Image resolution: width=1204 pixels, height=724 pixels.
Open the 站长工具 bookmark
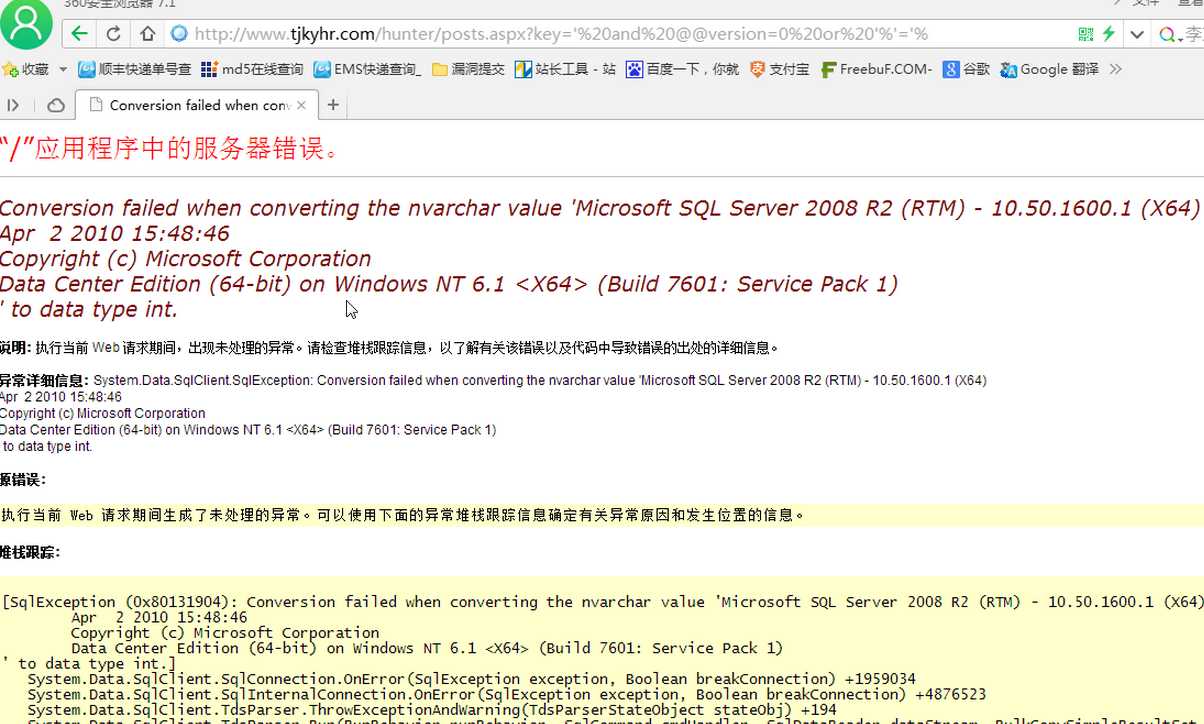click(565, 69)
